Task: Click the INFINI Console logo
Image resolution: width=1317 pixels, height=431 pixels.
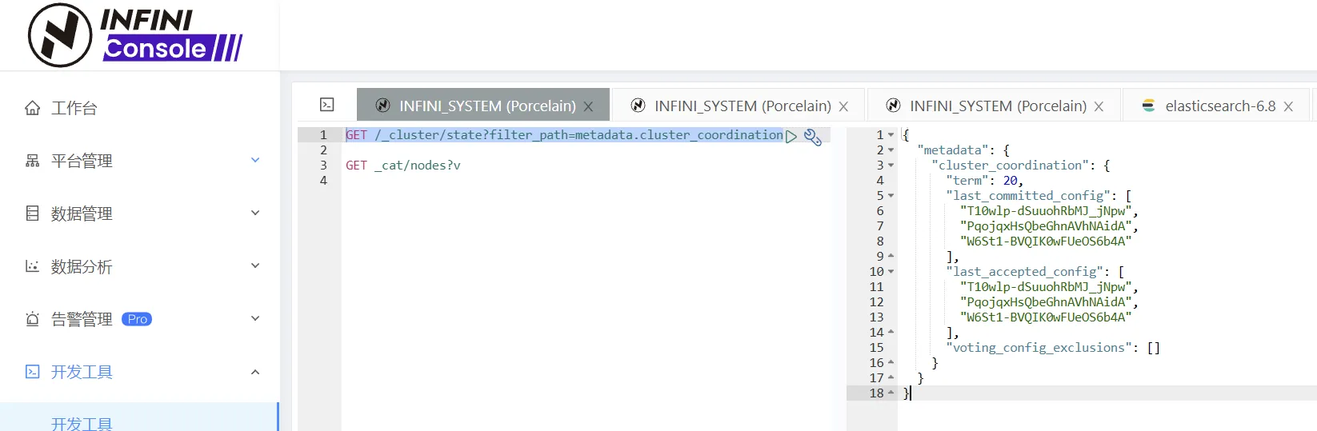Action: [135, 35]
